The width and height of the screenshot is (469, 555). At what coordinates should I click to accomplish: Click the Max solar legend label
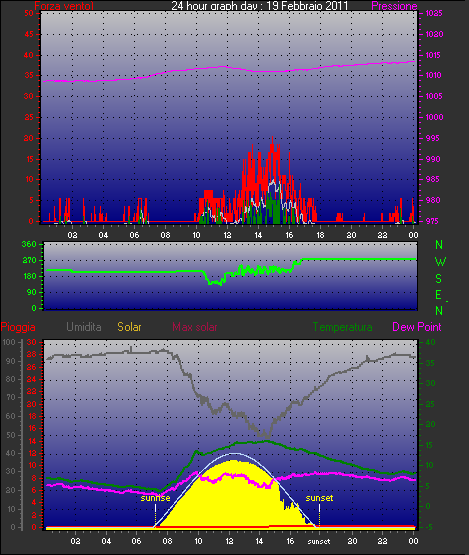(x=195, y=327)
